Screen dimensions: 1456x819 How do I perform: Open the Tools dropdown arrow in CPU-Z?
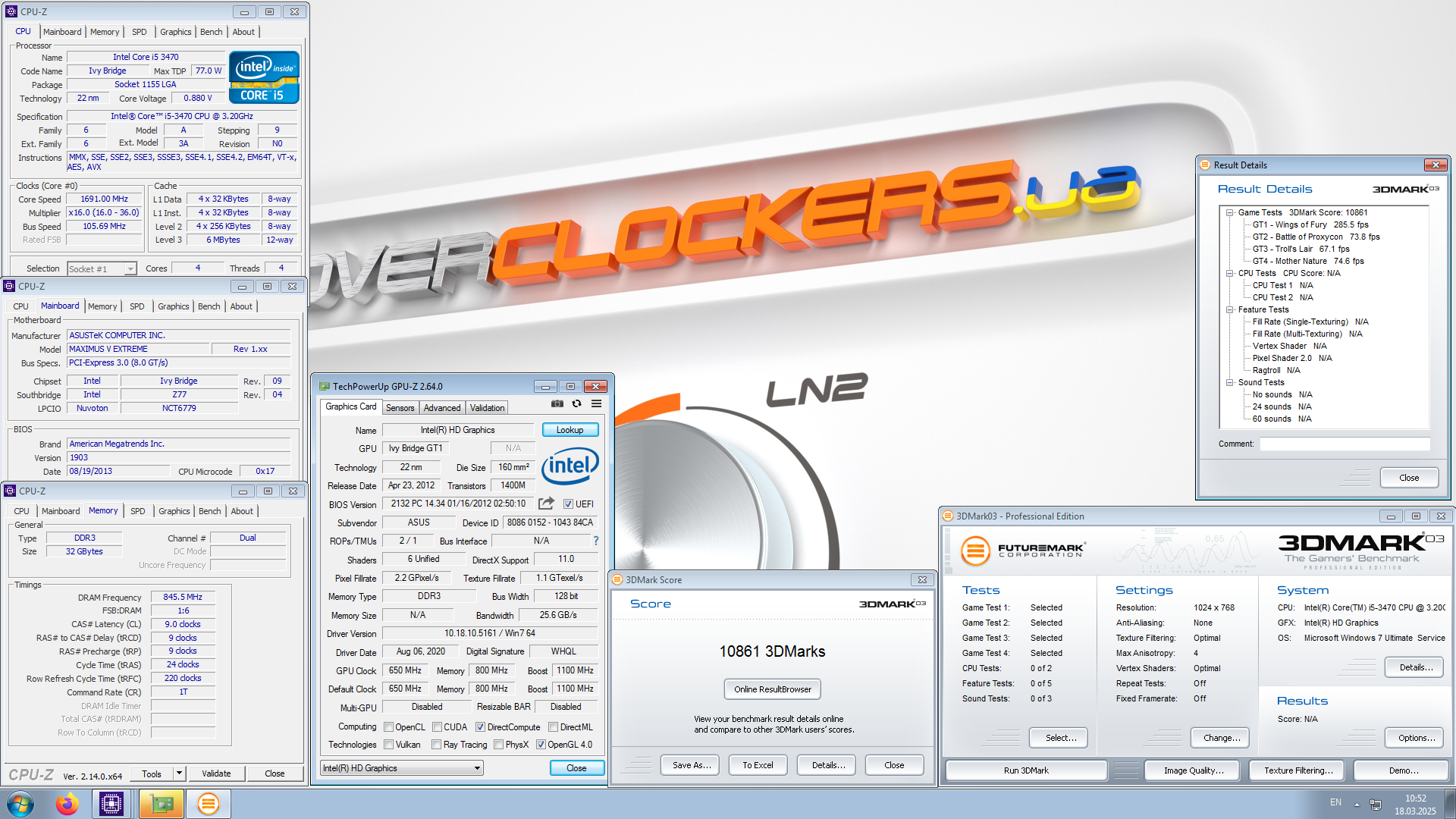[179, 773]
